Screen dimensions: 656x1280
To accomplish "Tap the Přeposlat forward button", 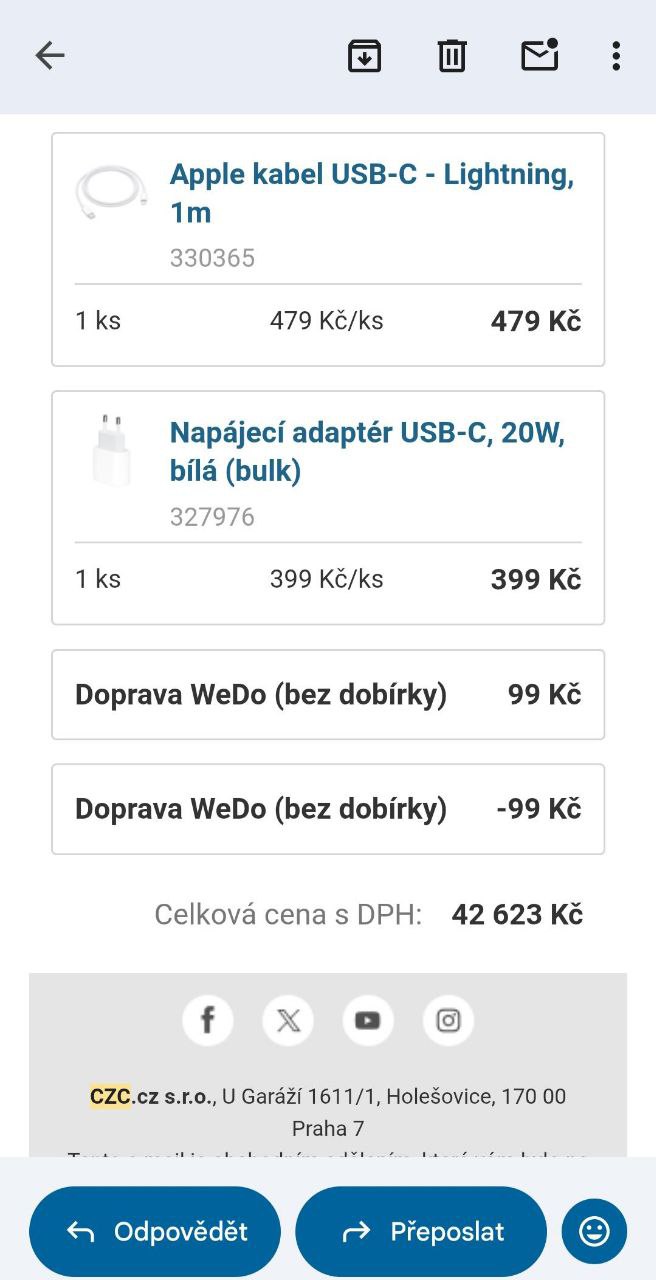I will (421, 1231).
